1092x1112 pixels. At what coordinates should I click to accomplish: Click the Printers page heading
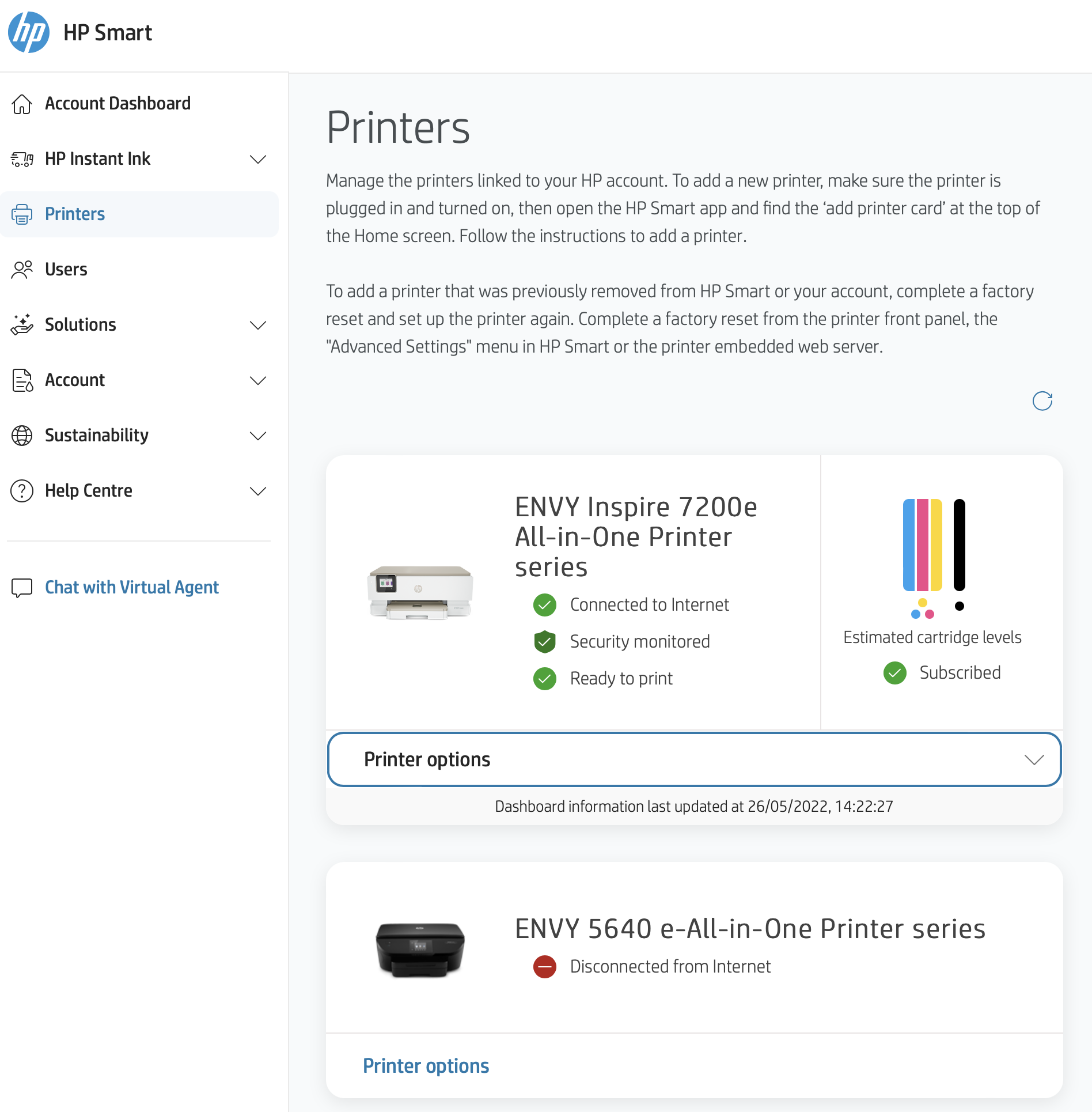coord(398,127)
